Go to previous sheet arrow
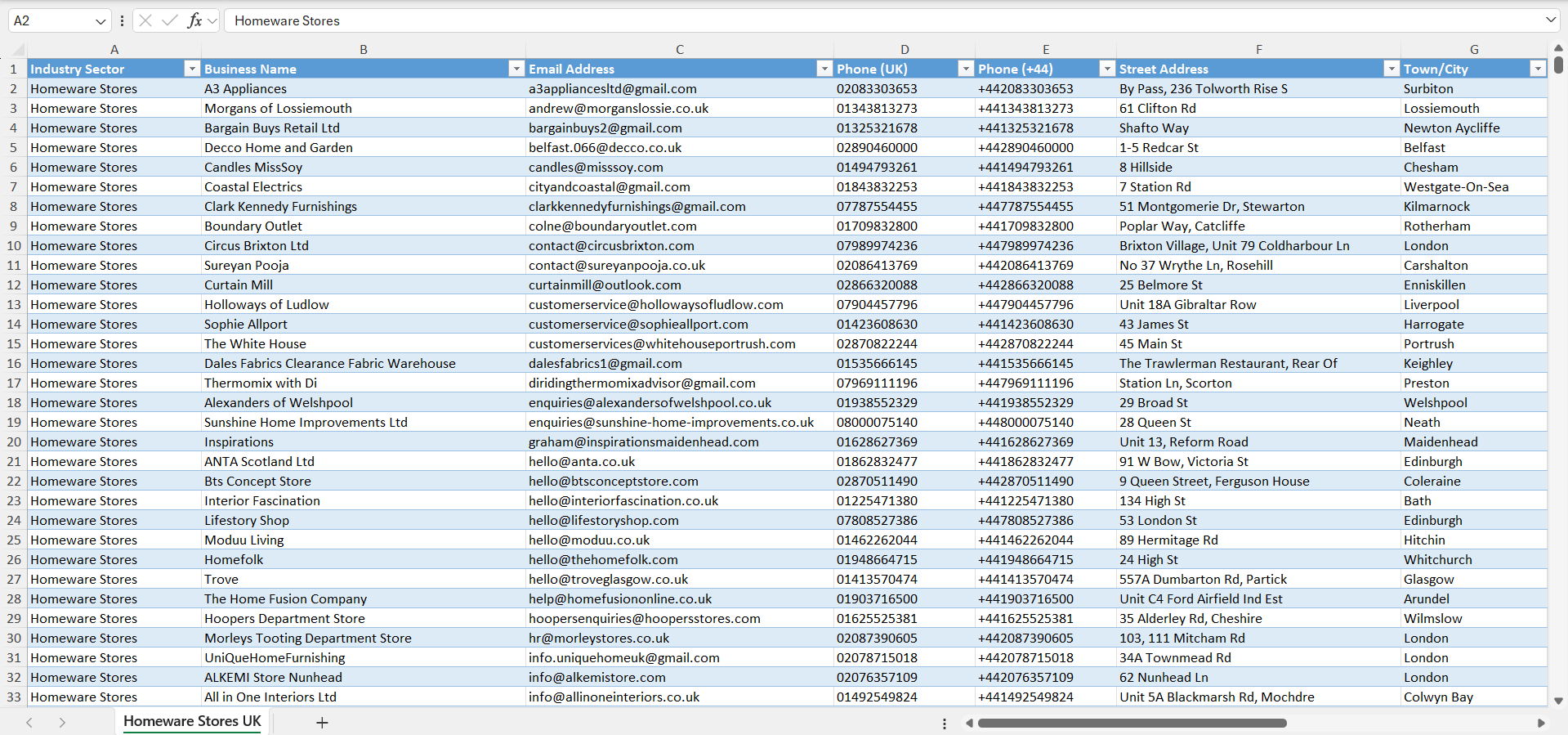Image resolution: width=1568 pixels, height=735 pixels. [x=29, y=723]
